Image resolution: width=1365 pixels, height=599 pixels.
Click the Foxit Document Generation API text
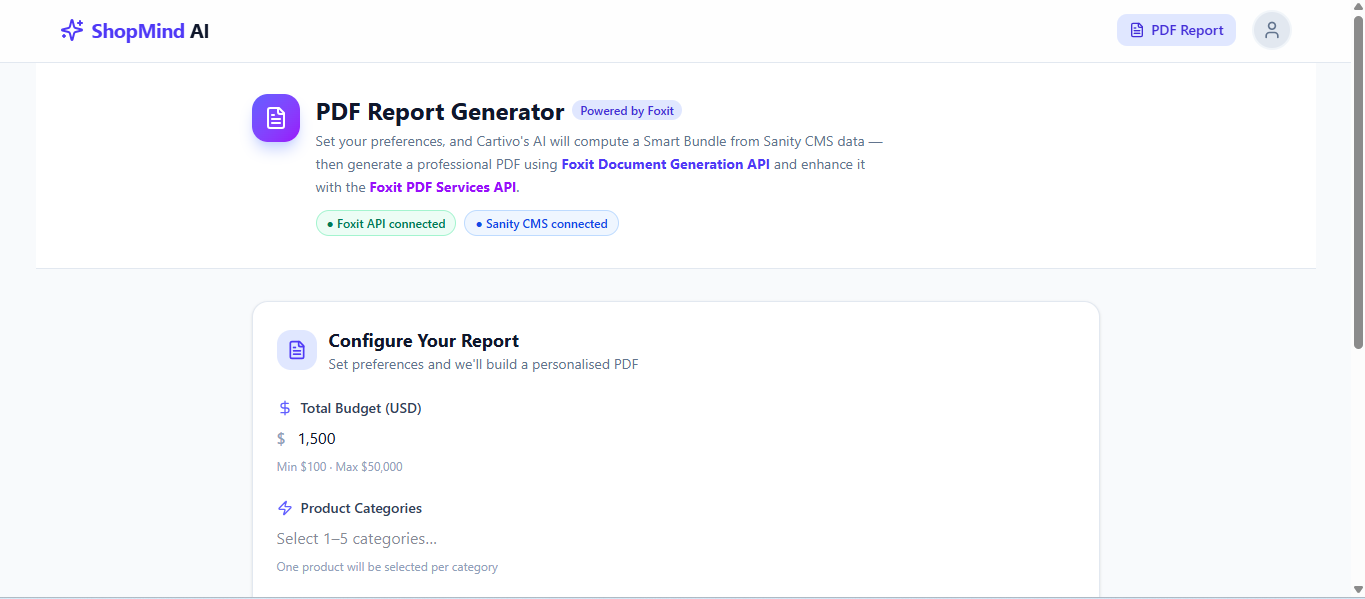pyautogui.click(x=666, y=164)
